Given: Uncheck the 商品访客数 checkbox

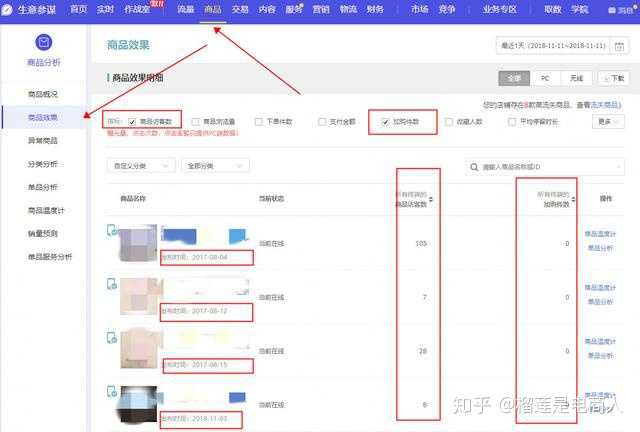Looking at the screenshot, I should 132,122.
